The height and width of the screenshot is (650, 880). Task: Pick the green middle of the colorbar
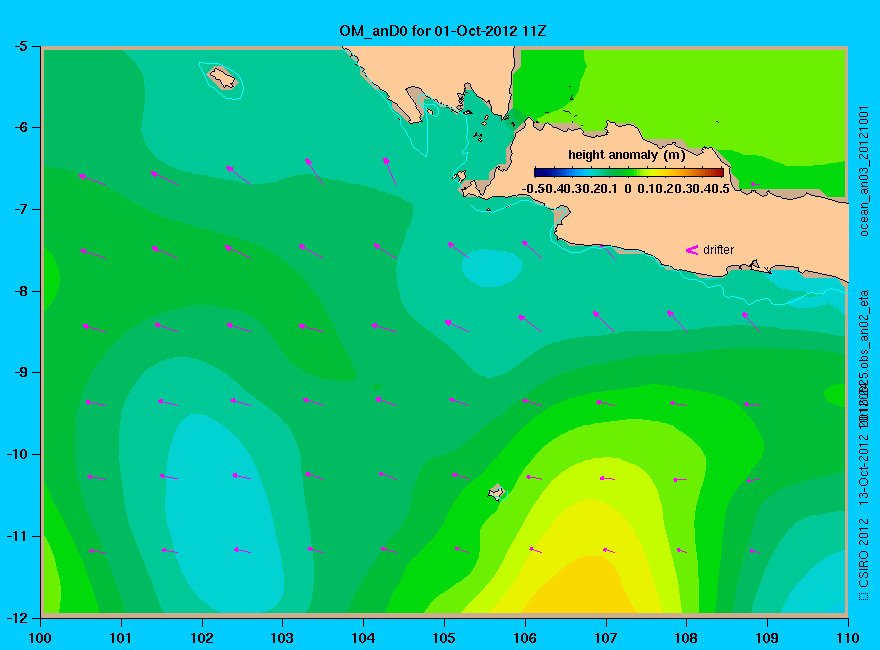pos(629,172)
